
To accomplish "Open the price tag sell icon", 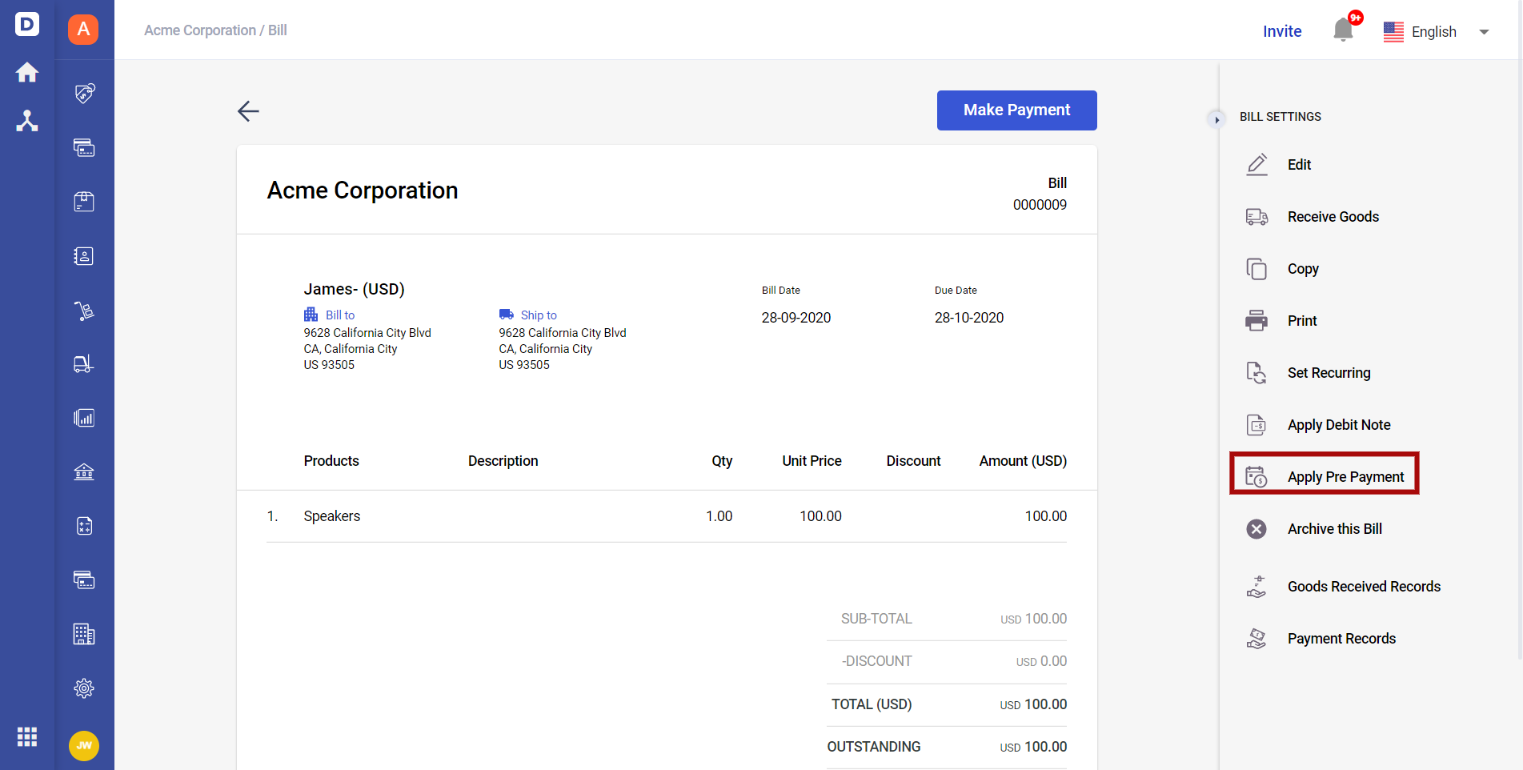I will coord(84,94).
